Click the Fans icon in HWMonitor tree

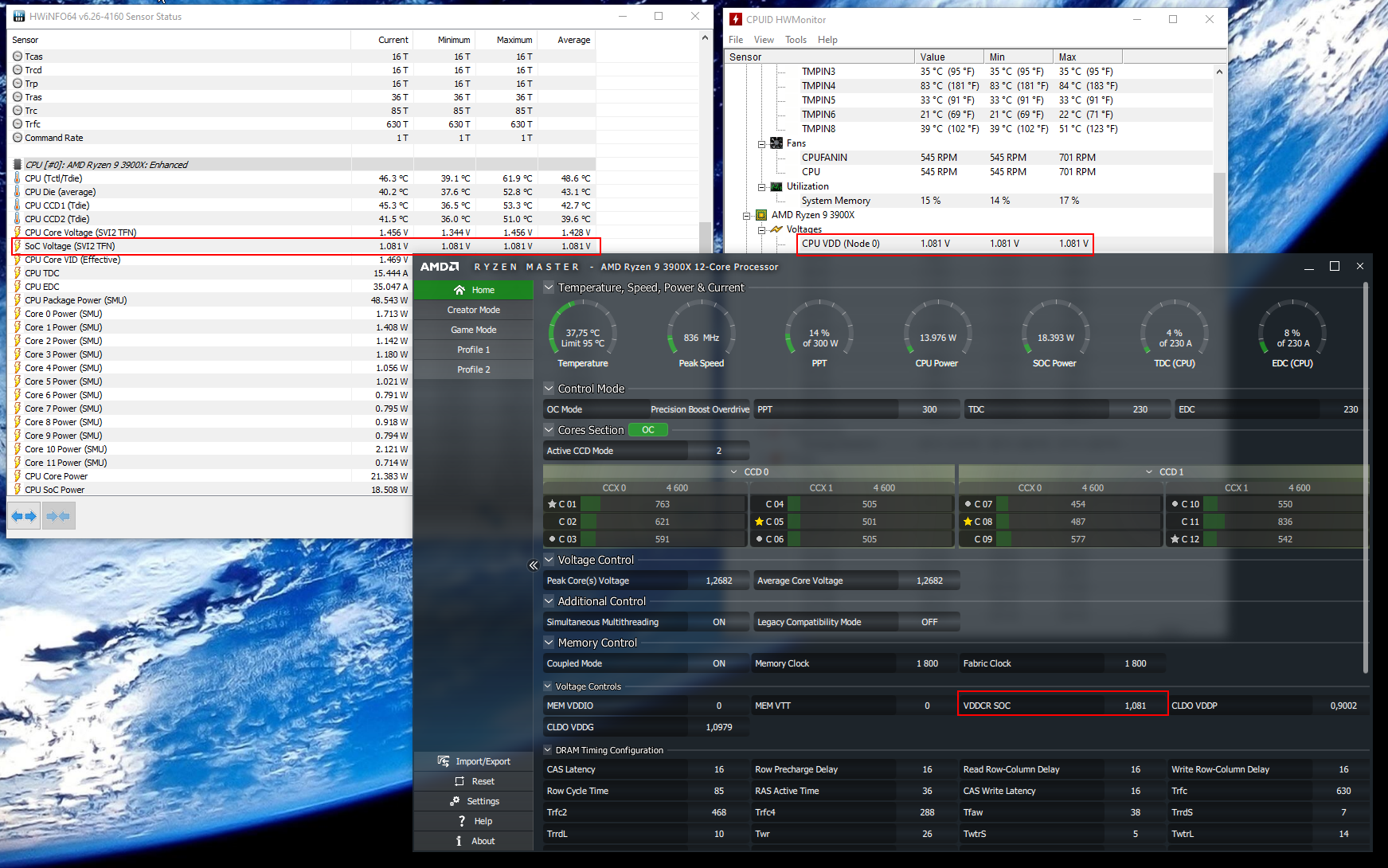[776, 143]
